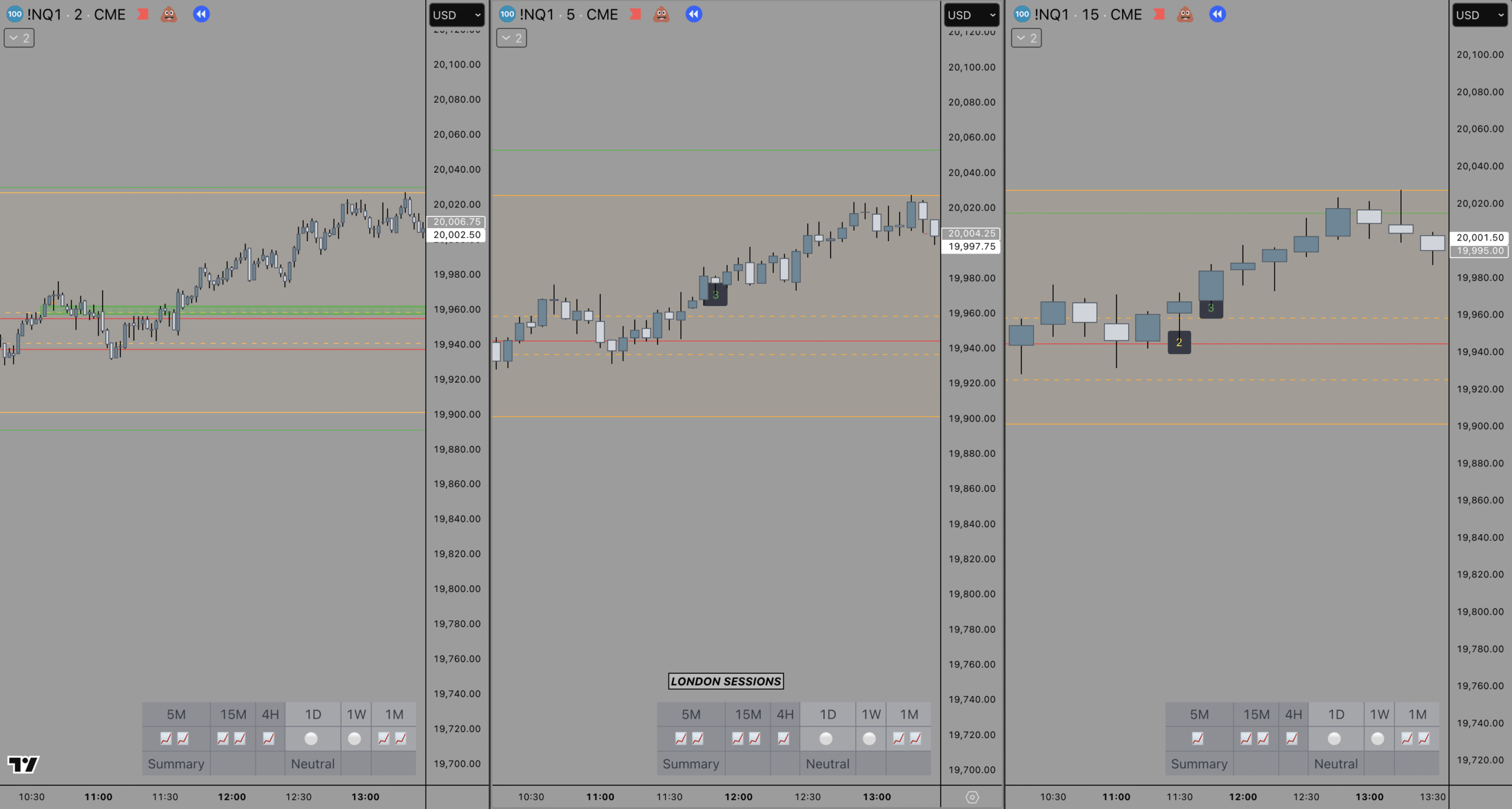The height and width of the screenshot is (809, 1512).
Task: Click the 1W neutral circle in the 15-minute chart table
Action: (1377, 739)
